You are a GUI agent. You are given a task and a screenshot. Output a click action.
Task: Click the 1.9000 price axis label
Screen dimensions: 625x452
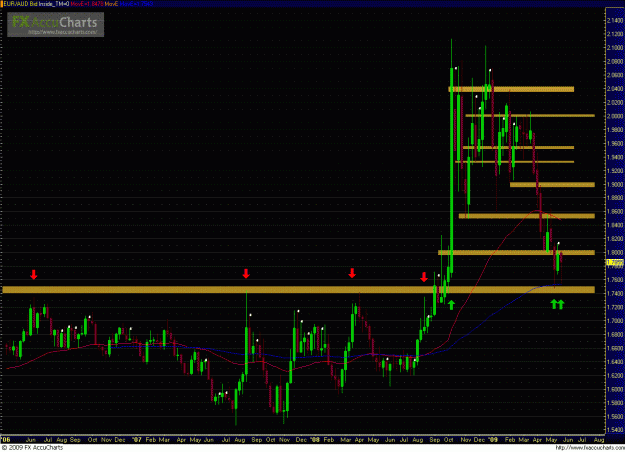616,185
